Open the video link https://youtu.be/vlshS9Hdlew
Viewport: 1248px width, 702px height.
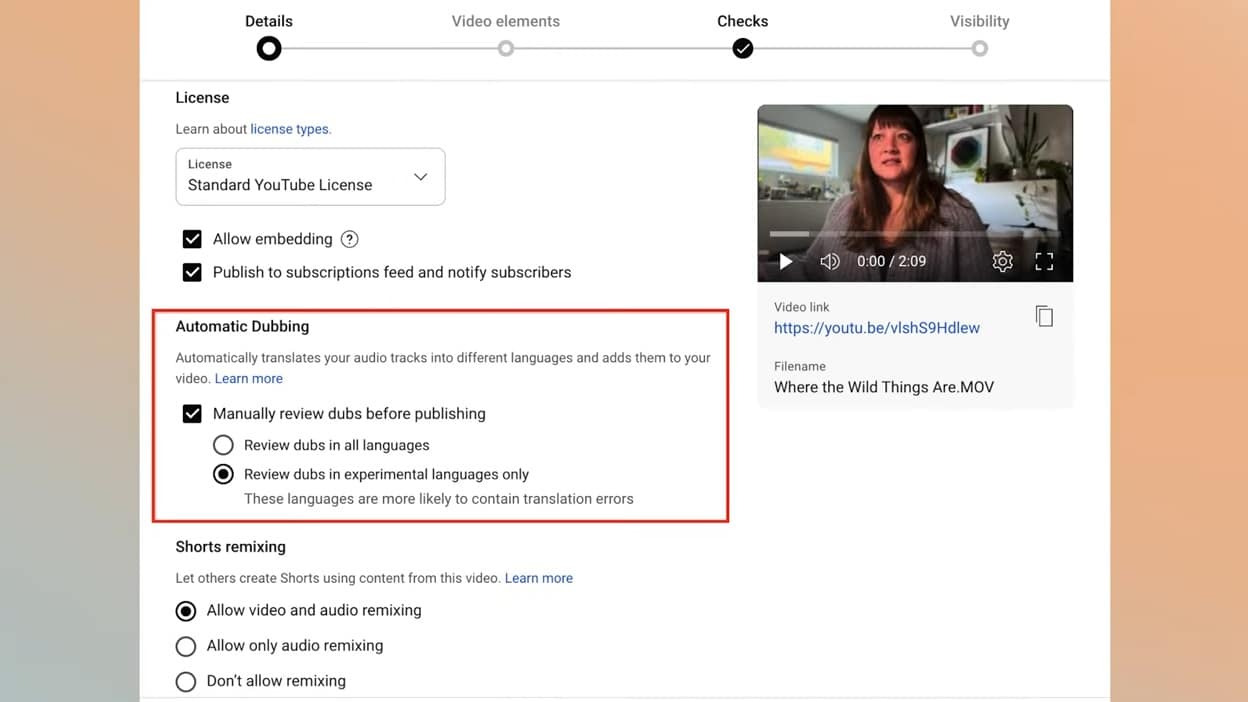tap(877, 327)
